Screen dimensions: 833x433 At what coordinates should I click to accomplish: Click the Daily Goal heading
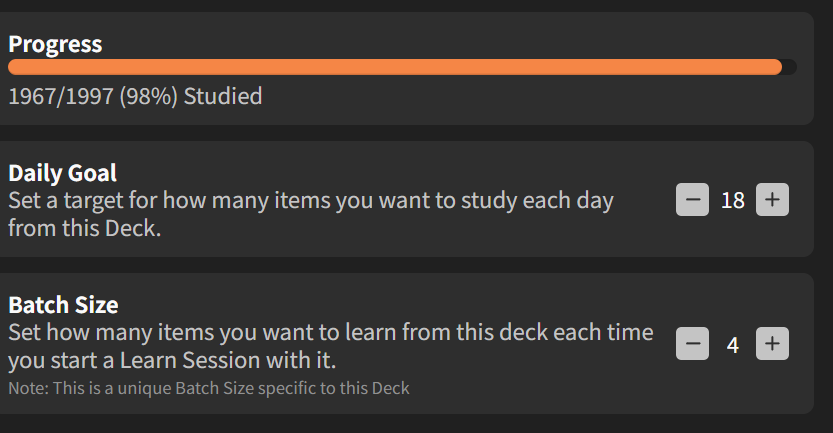62,173
